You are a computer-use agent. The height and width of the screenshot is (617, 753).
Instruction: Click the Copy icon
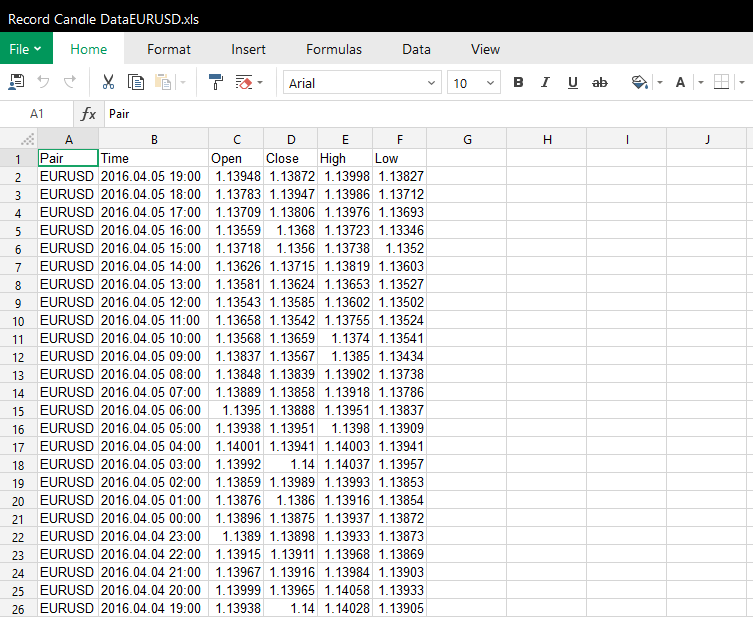coord(136,83)
